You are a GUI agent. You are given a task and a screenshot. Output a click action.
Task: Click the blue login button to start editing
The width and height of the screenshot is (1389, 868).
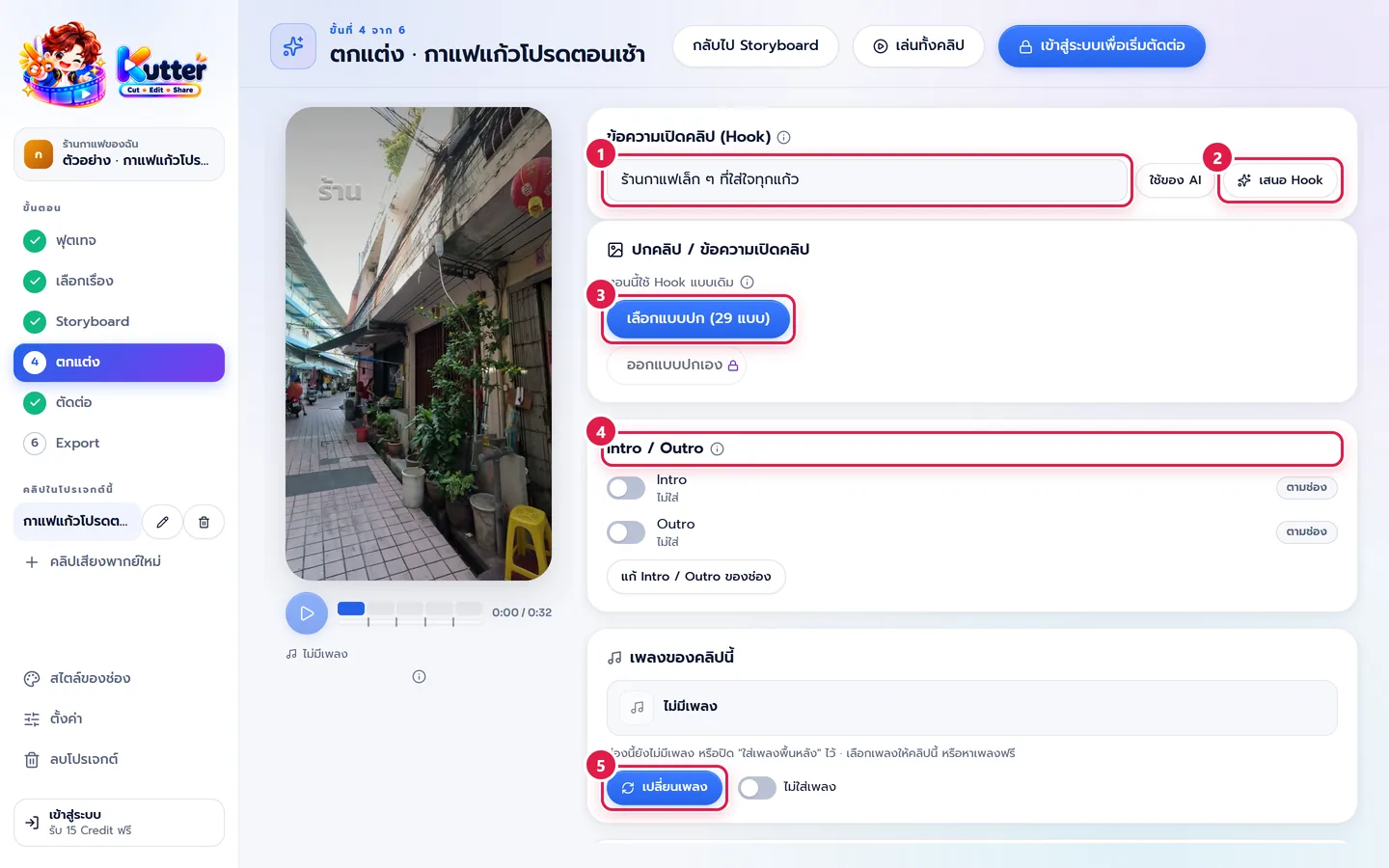click(x=1102, y=46)
